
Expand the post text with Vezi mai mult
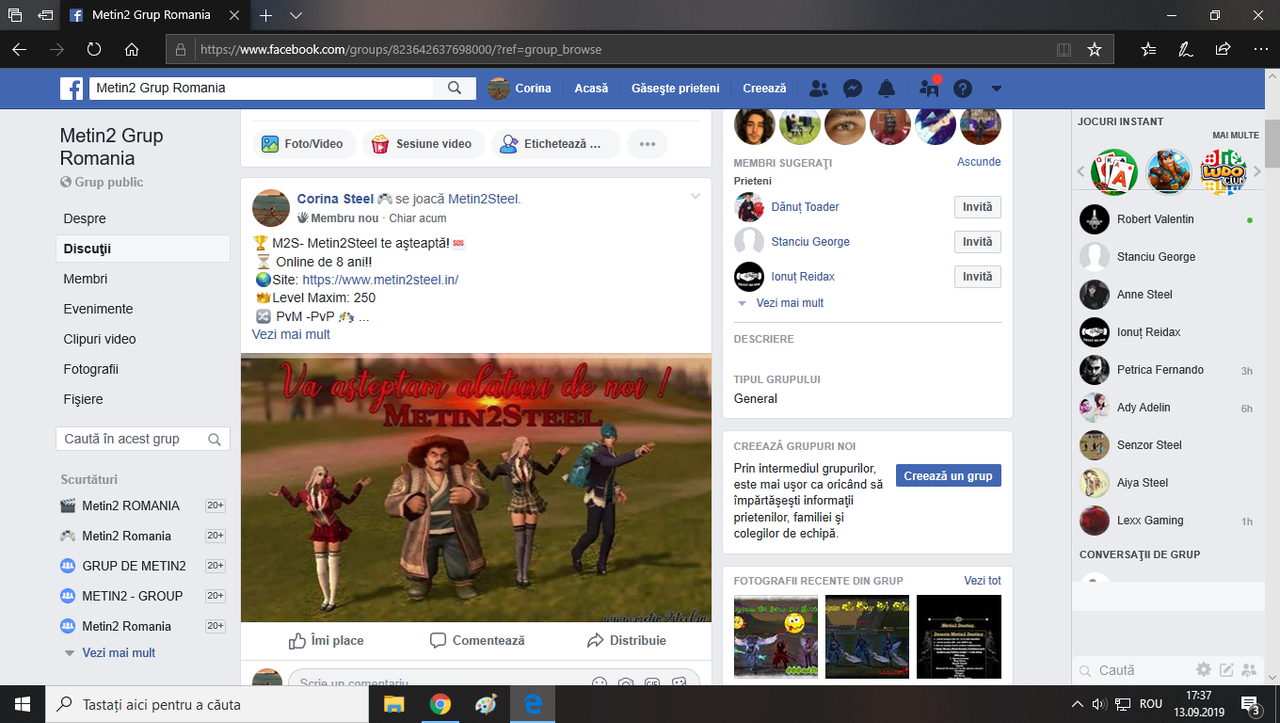(291, 334)
